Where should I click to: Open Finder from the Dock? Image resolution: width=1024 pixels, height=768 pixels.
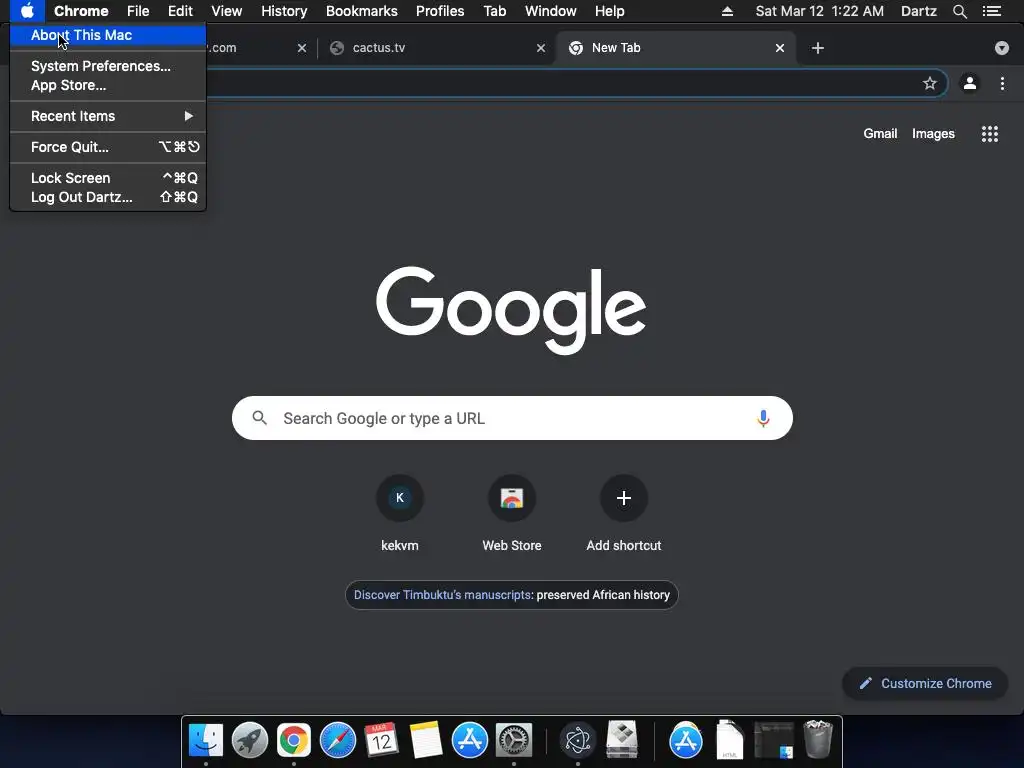click(x=206, y=740)
